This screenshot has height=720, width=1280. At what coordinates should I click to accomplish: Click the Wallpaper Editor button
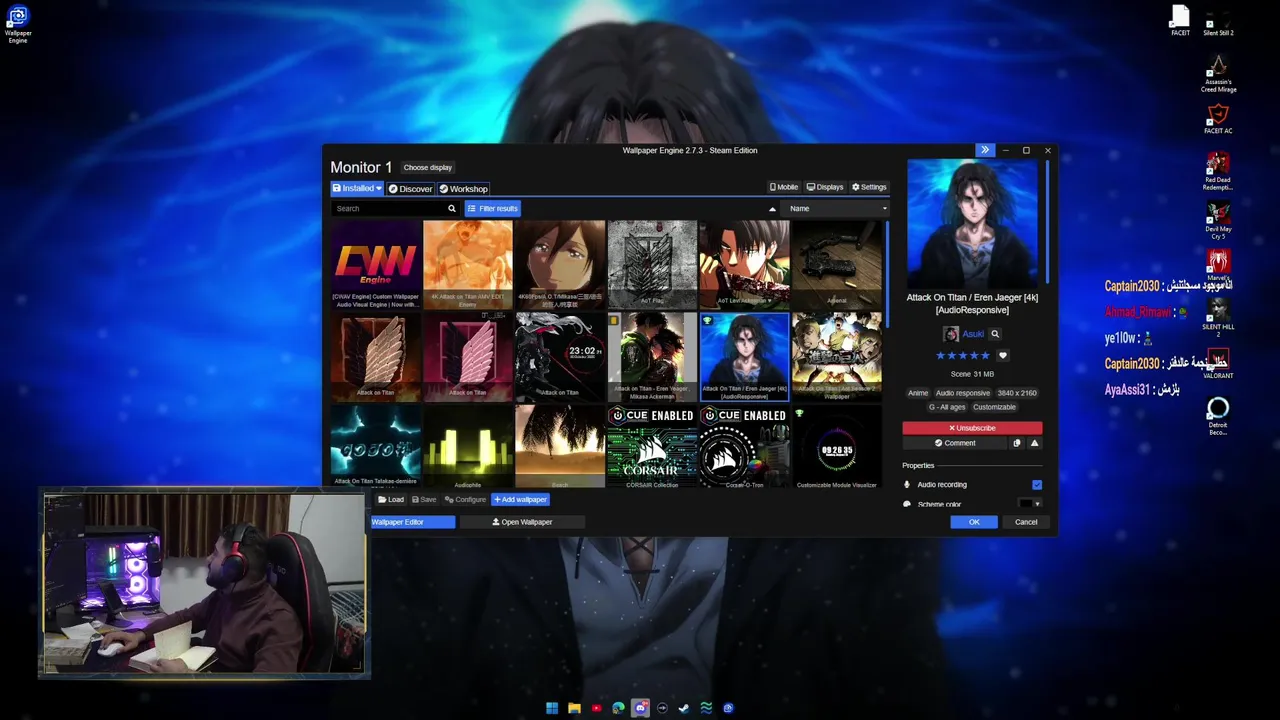pos(413,522)
